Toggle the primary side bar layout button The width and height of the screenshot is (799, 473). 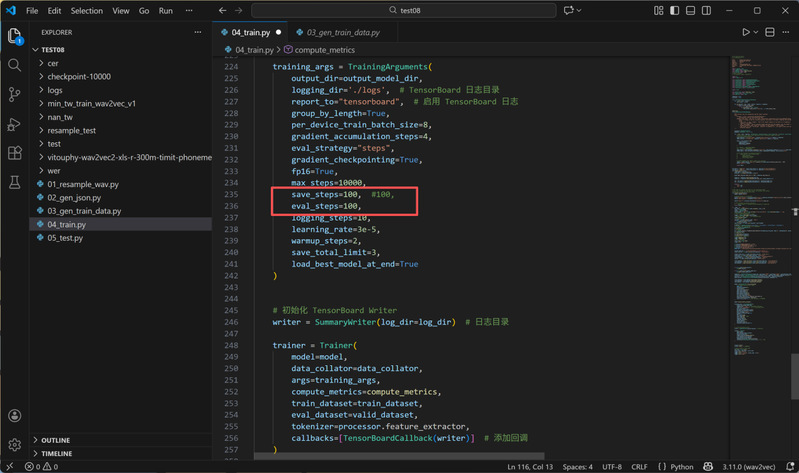[675, 11]
